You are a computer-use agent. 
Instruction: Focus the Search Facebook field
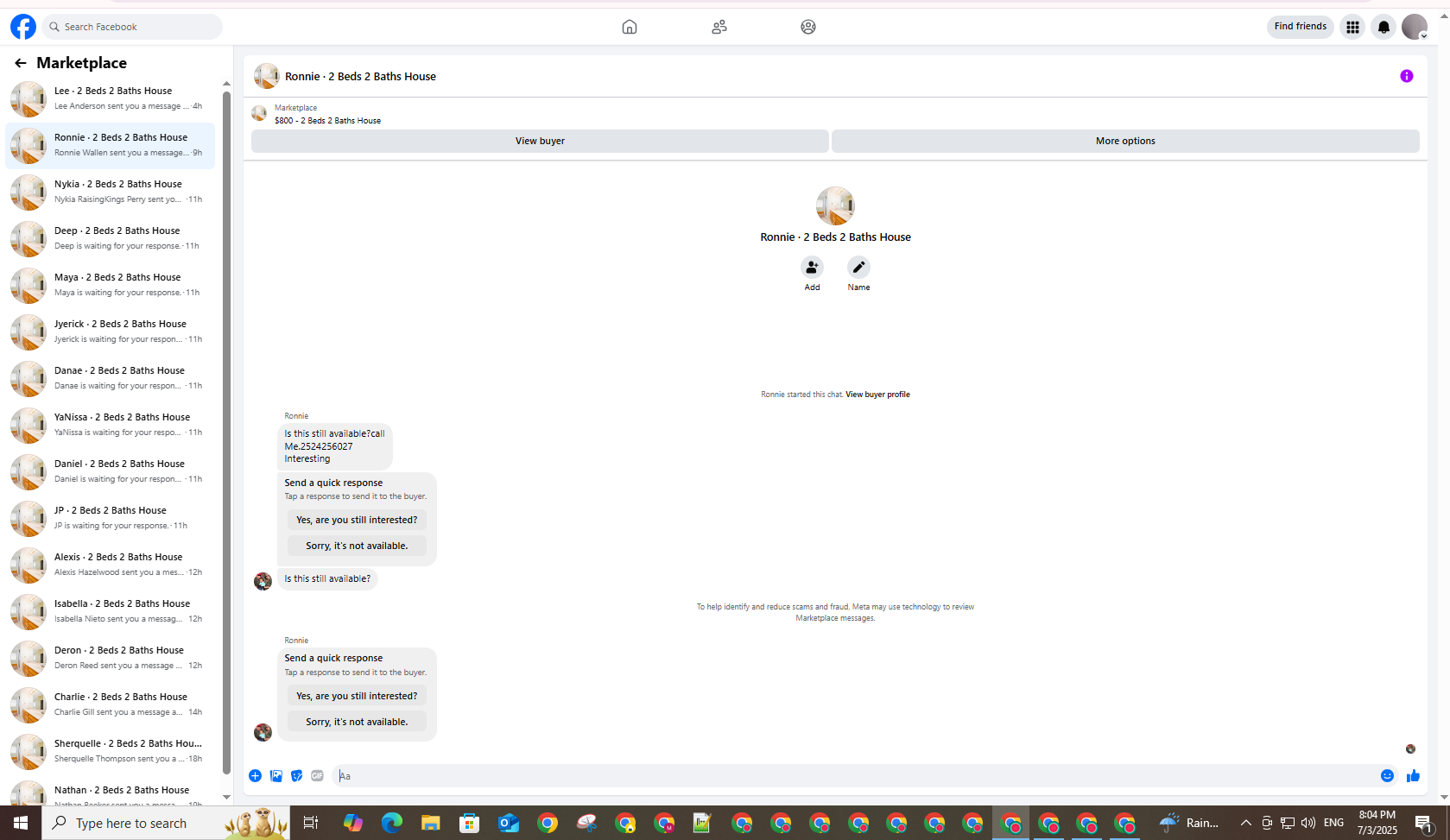[x=132, y=27]
